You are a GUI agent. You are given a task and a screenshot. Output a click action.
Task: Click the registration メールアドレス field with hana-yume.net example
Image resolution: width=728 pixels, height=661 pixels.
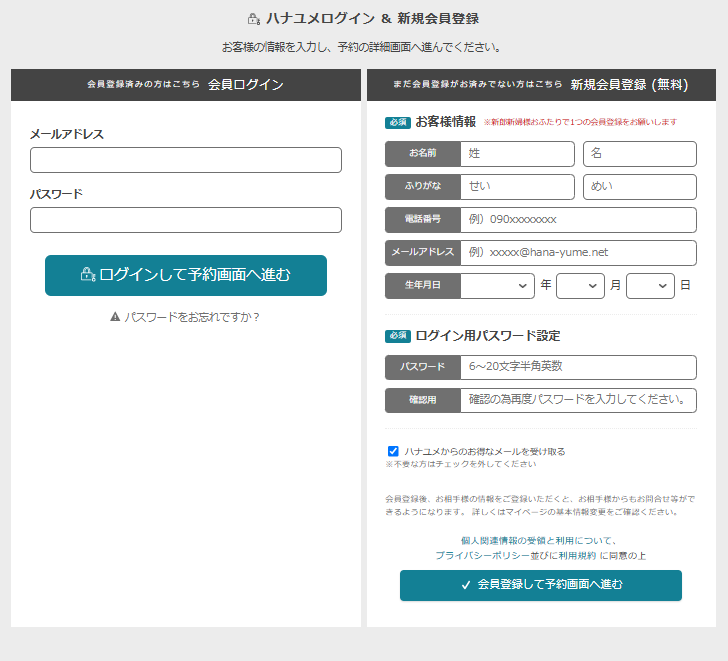578,253
